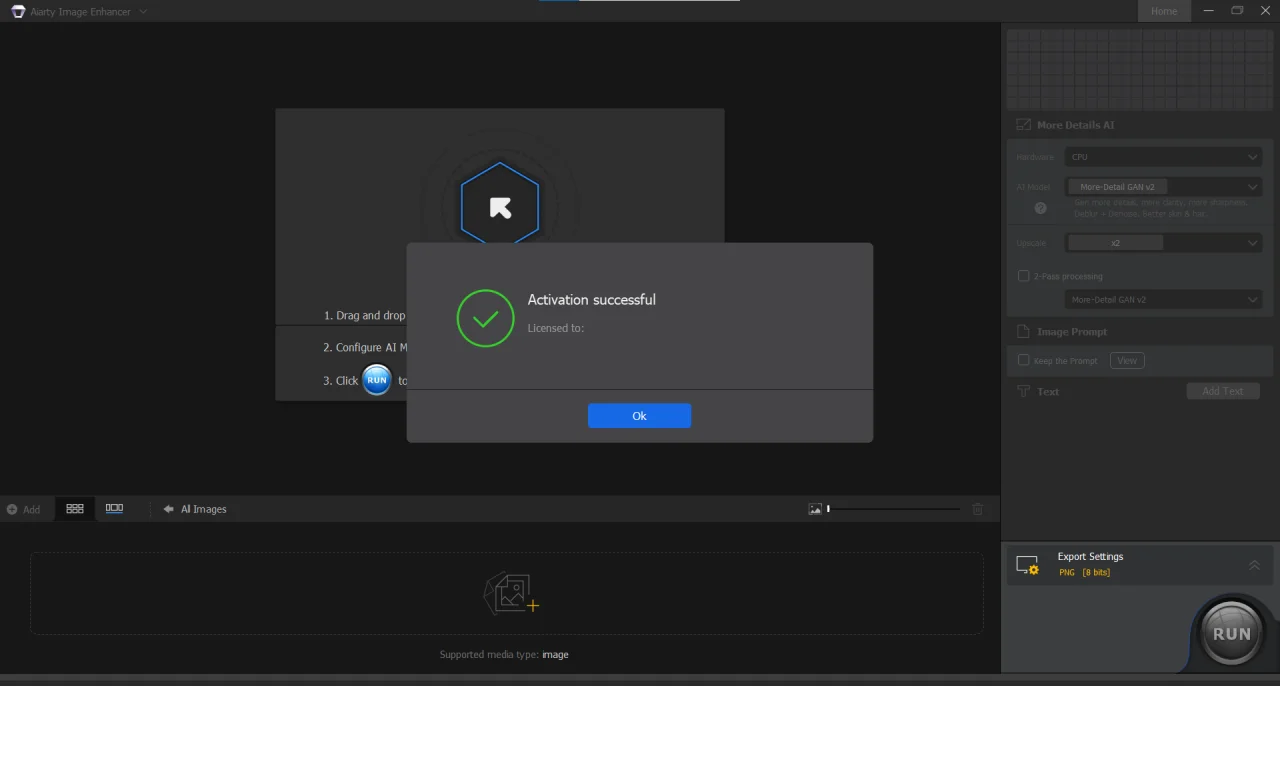Click the small blue RUN icon in instructions
Screen dimensions: 1280x768
coord(377,380)
